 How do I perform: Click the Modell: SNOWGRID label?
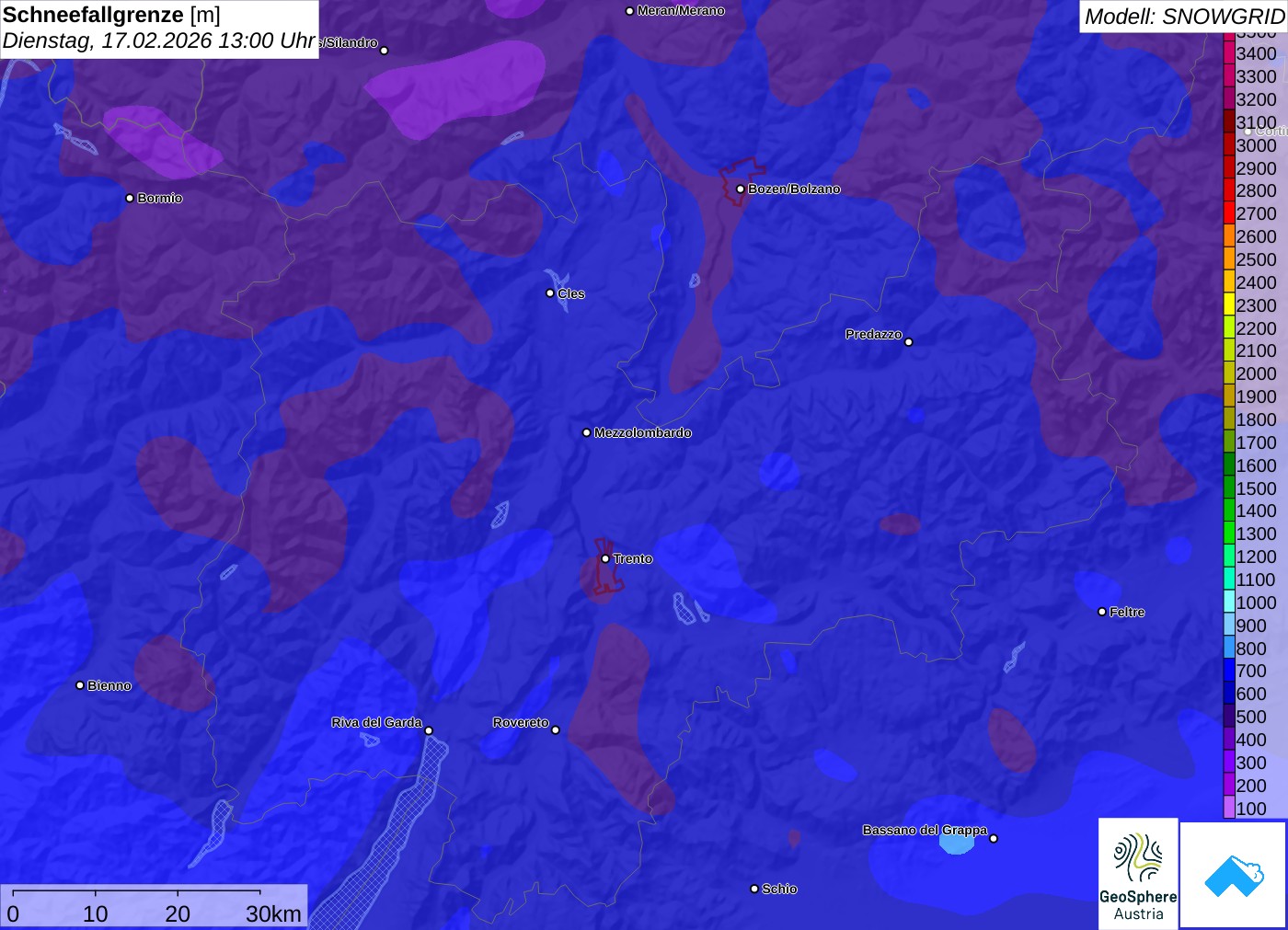coord(1184,17)
